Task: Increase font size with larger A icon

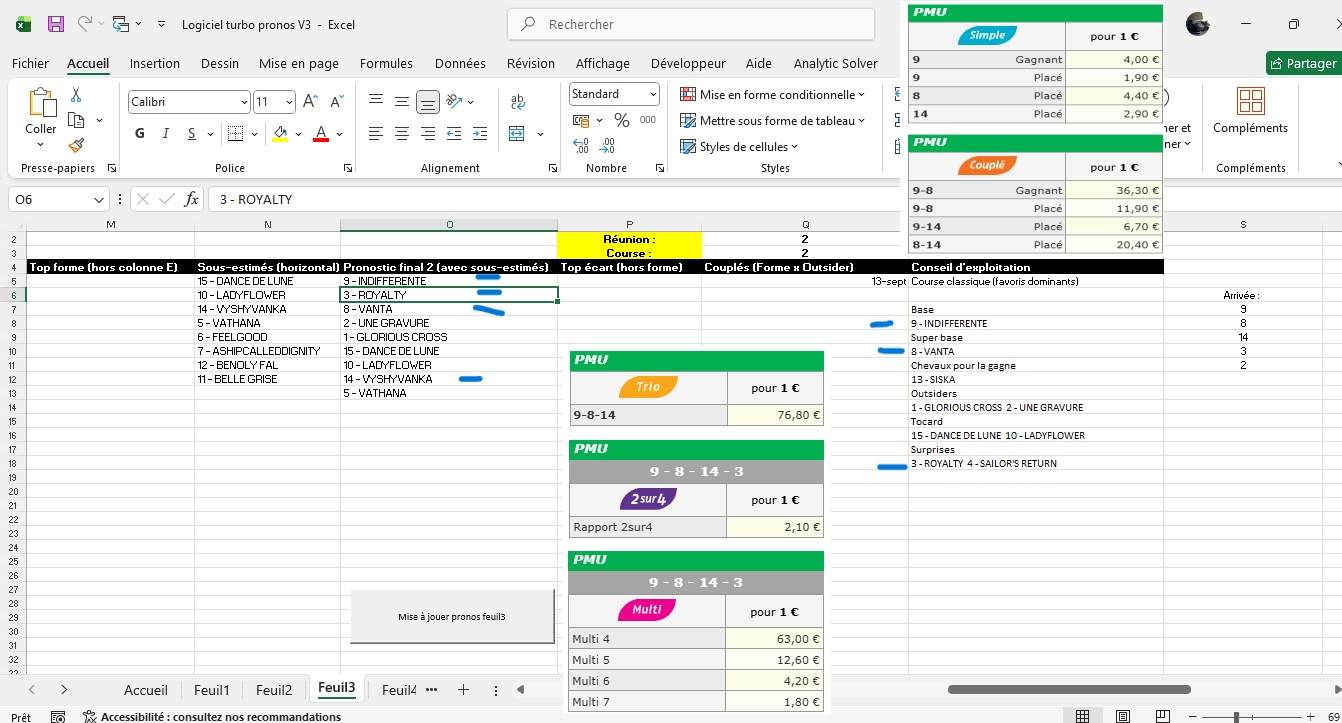Action: click(x=310, y=102)
